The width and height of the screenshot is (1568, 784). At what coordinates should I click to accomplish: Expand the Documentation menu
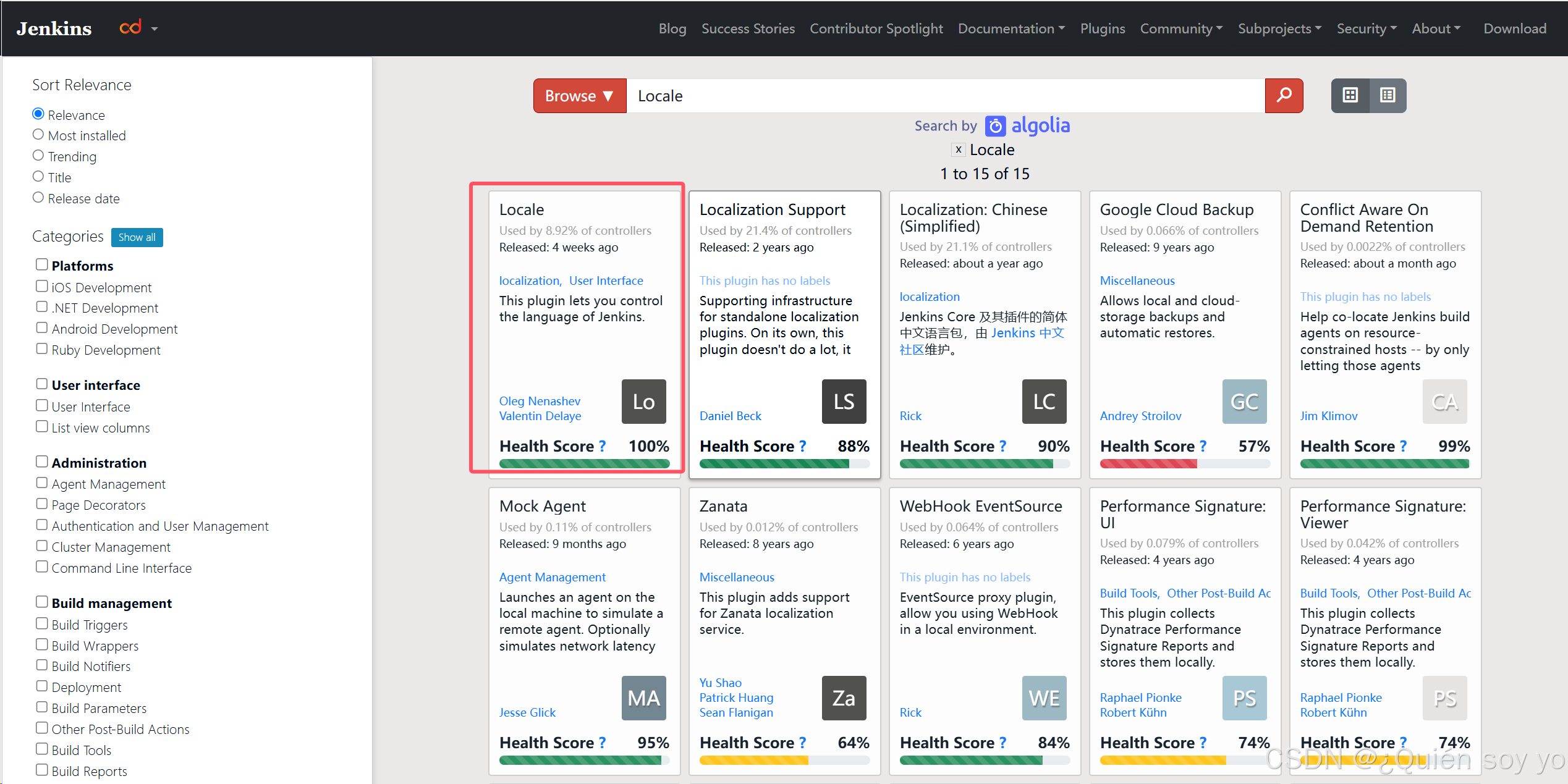[x=1012, y=28]
